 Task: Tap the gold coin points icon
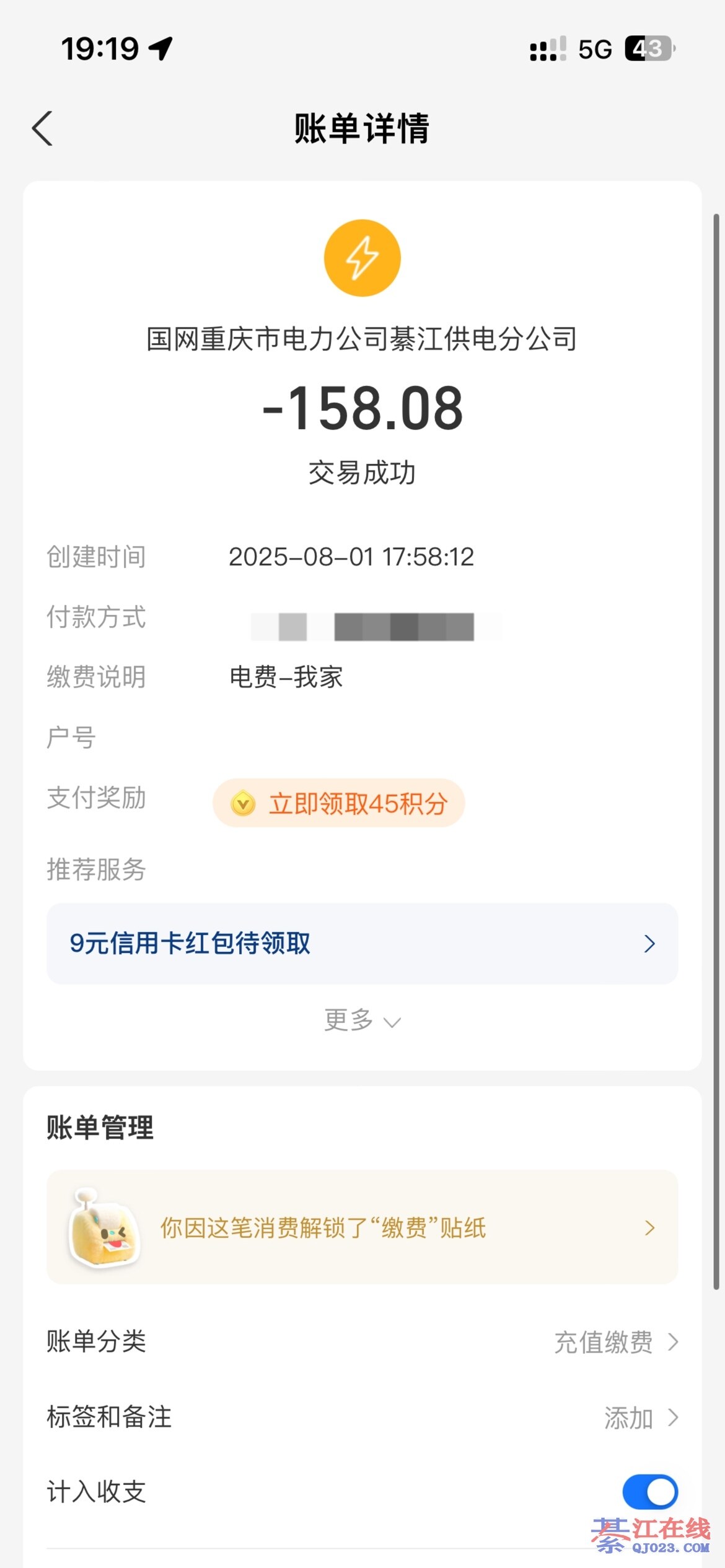coord(243,804)
